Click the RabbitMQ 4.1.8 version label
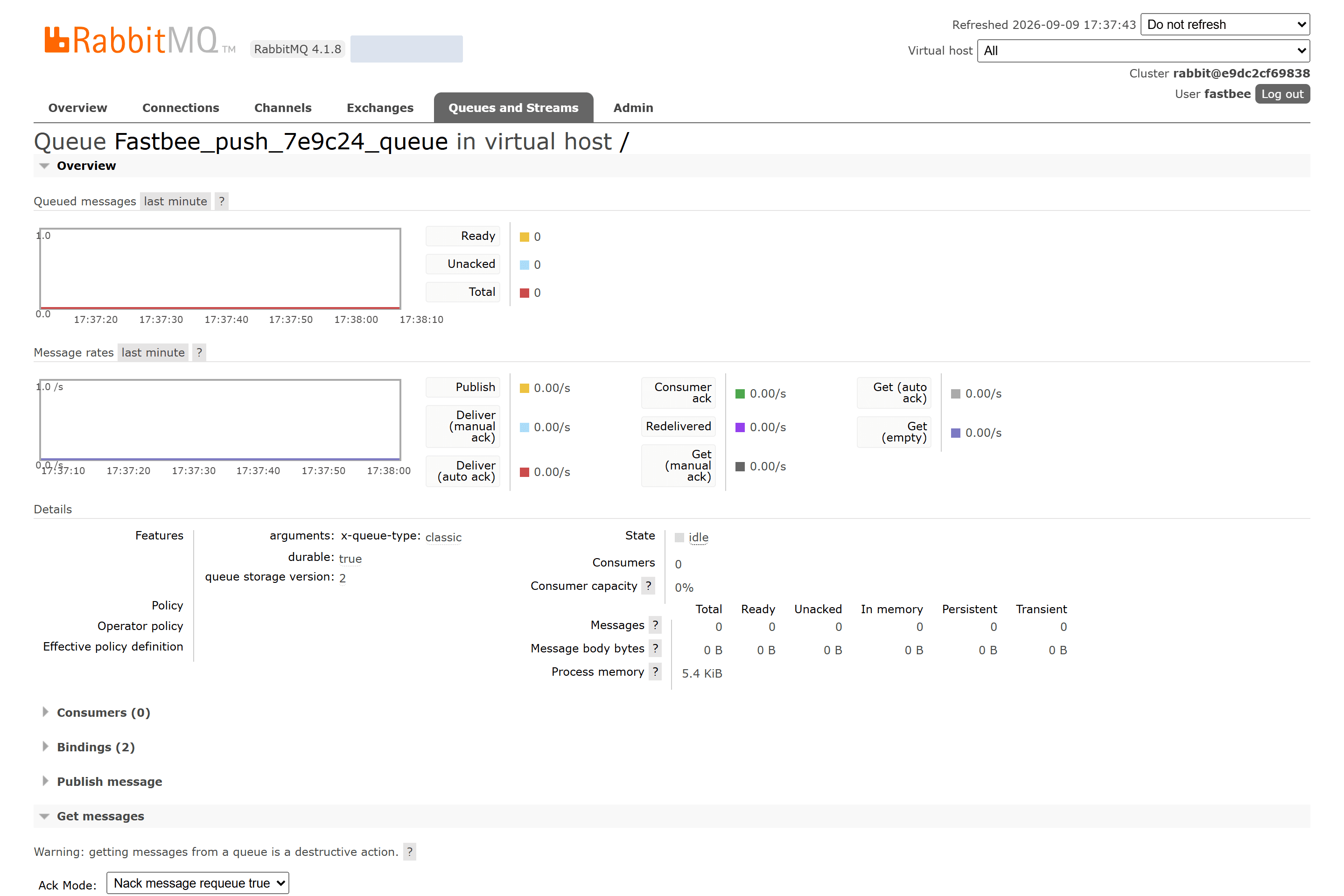 [298, 49]
